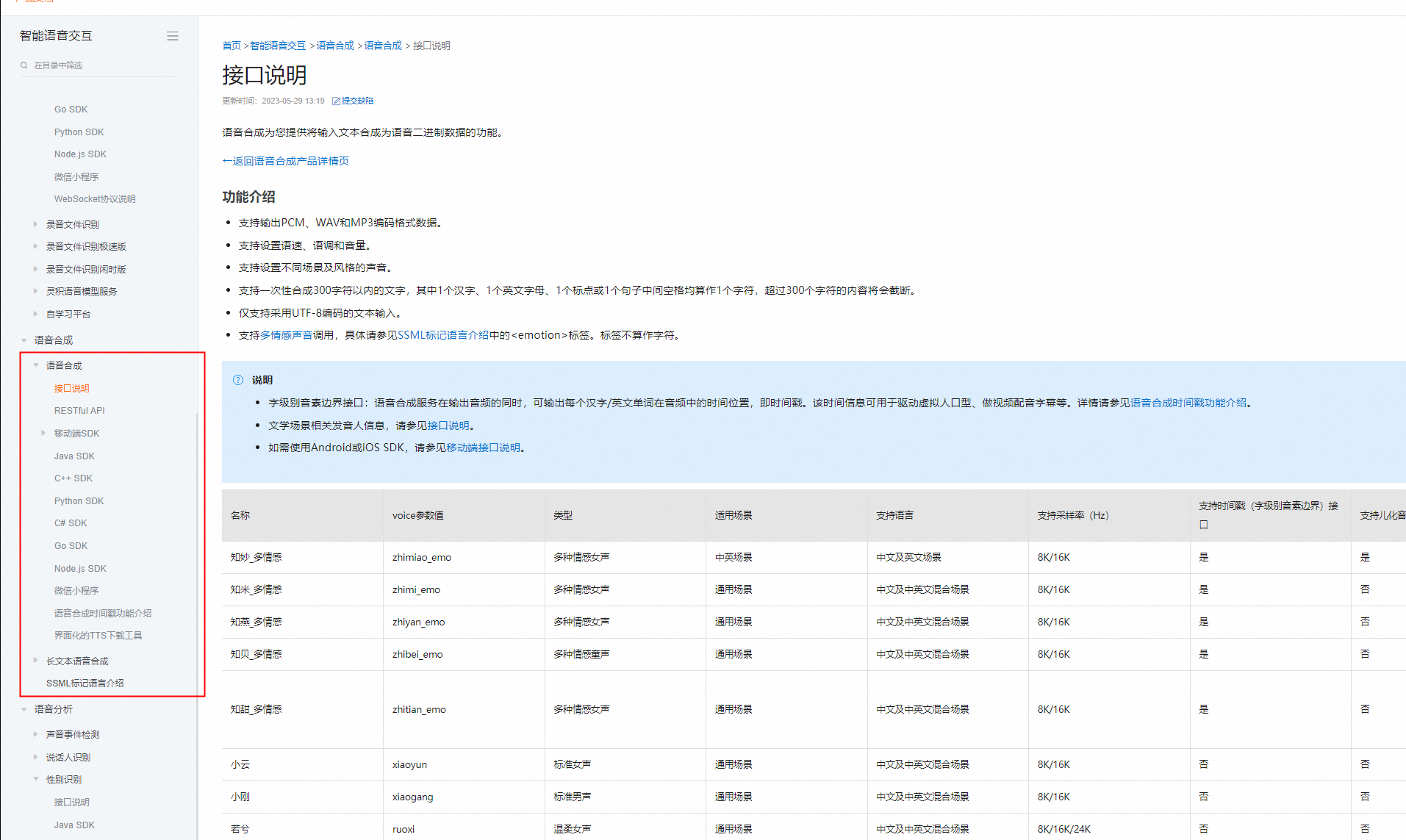This screenshot has width=1406, height=840.
Task: Expand the 录音文件识别 tree node
Action: pos(35,224)
